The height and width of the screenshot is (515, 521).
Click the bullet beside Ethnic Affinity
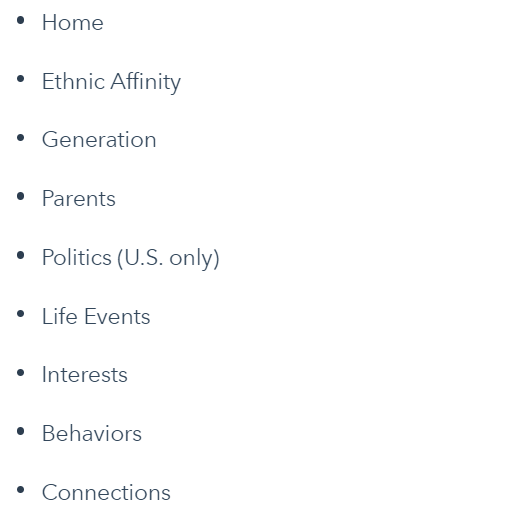point(20,79)
